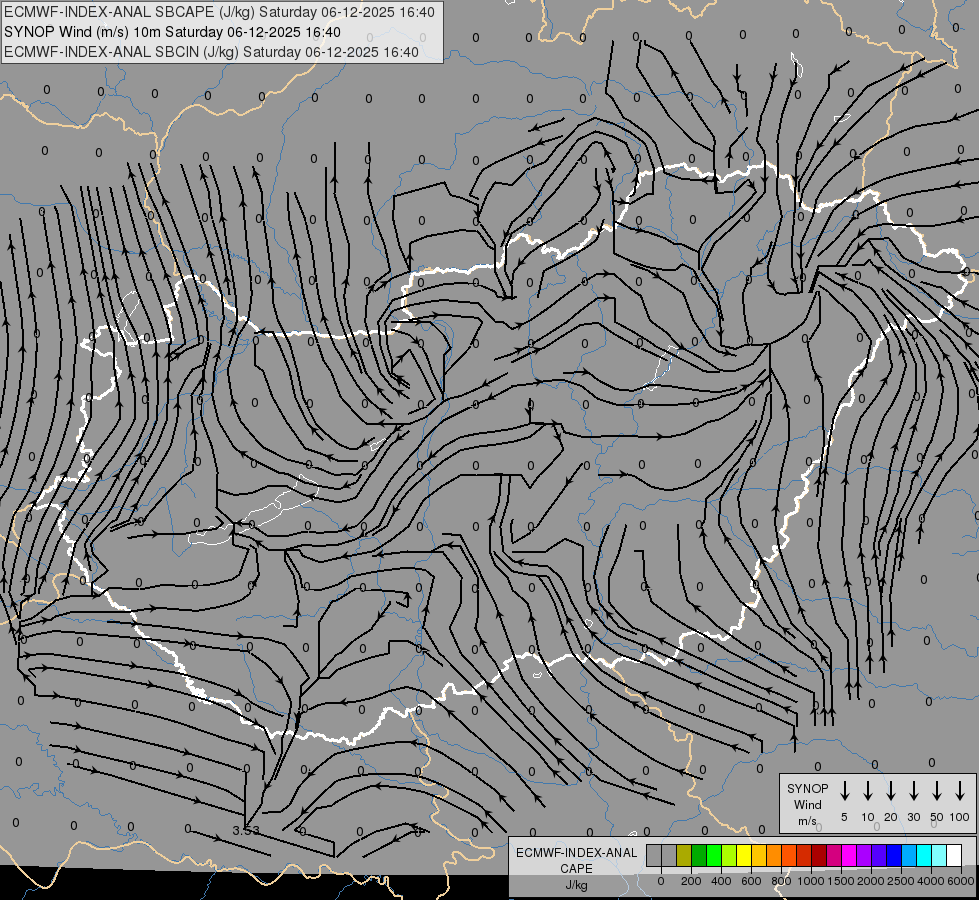Screen dimensions: 979x900
Task: Click the 'SYNOP Wind m/s' legend label
Action: coord(807,804)
